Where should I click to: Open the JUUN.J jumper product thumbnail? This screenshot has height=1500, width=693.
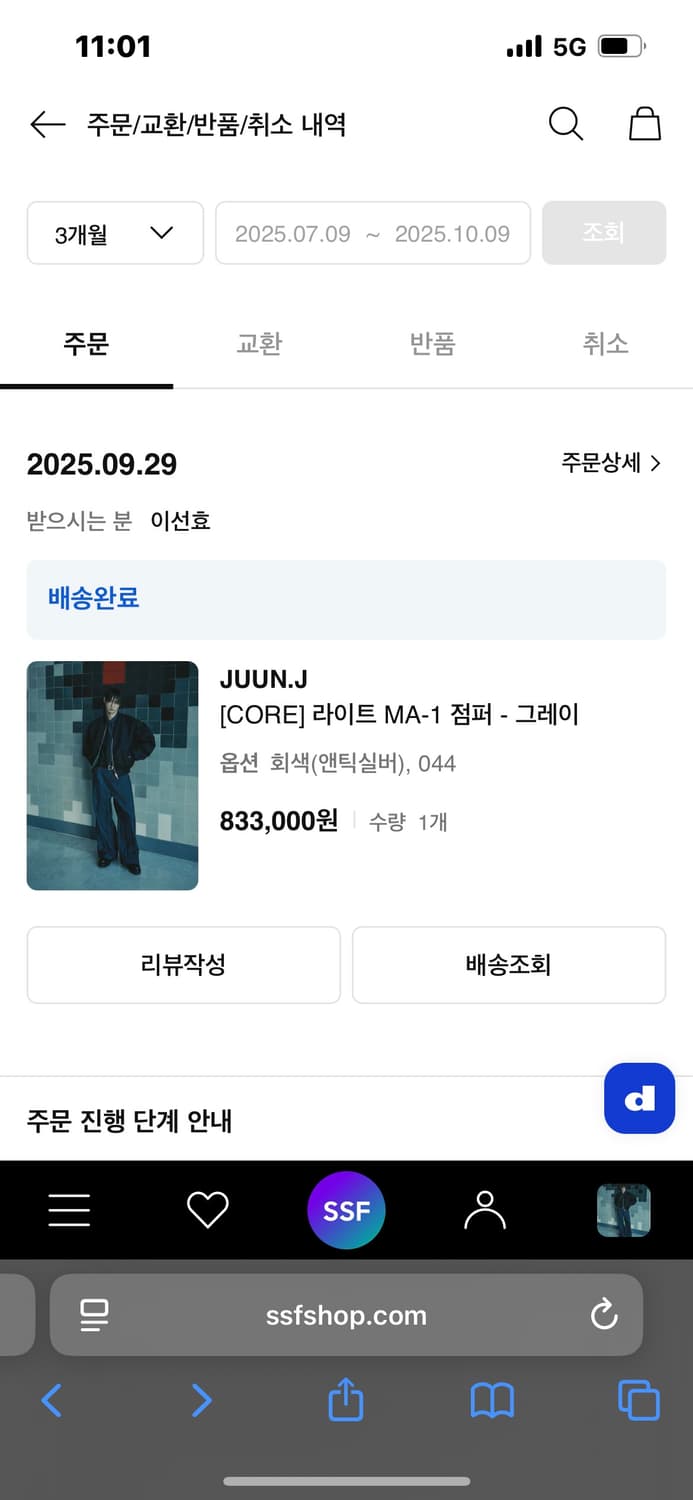click(x=112, y=775)
